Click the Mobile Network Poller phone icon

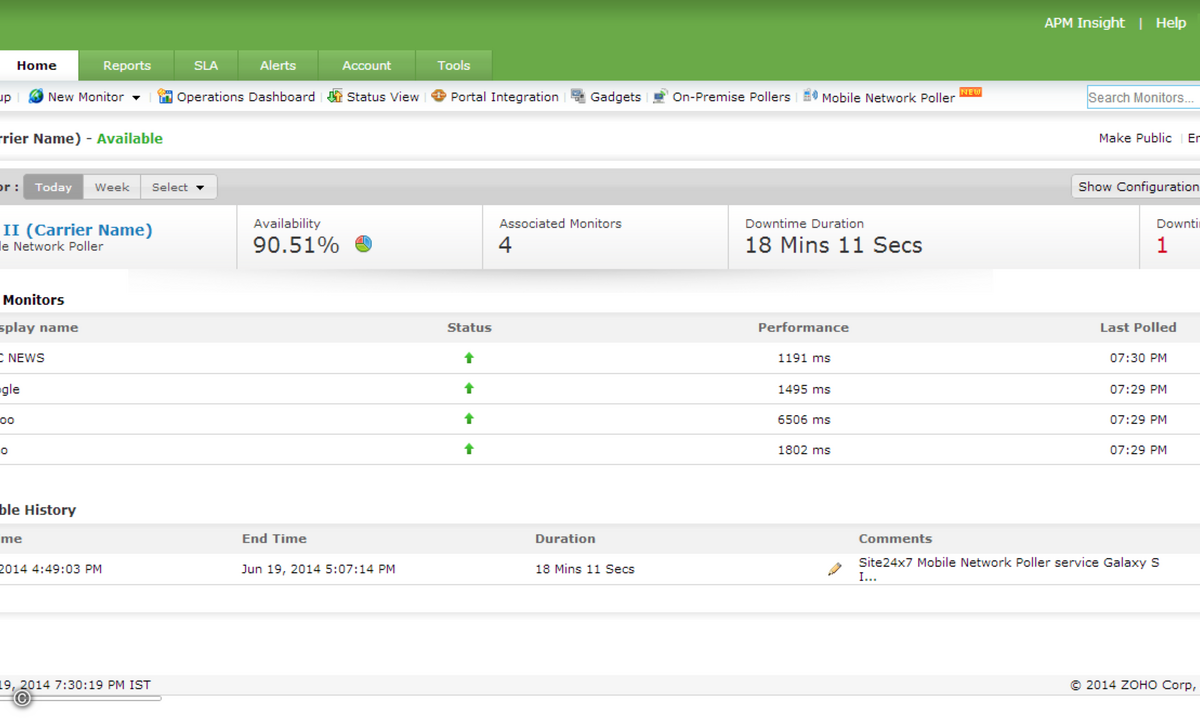[x=810, y=97]
